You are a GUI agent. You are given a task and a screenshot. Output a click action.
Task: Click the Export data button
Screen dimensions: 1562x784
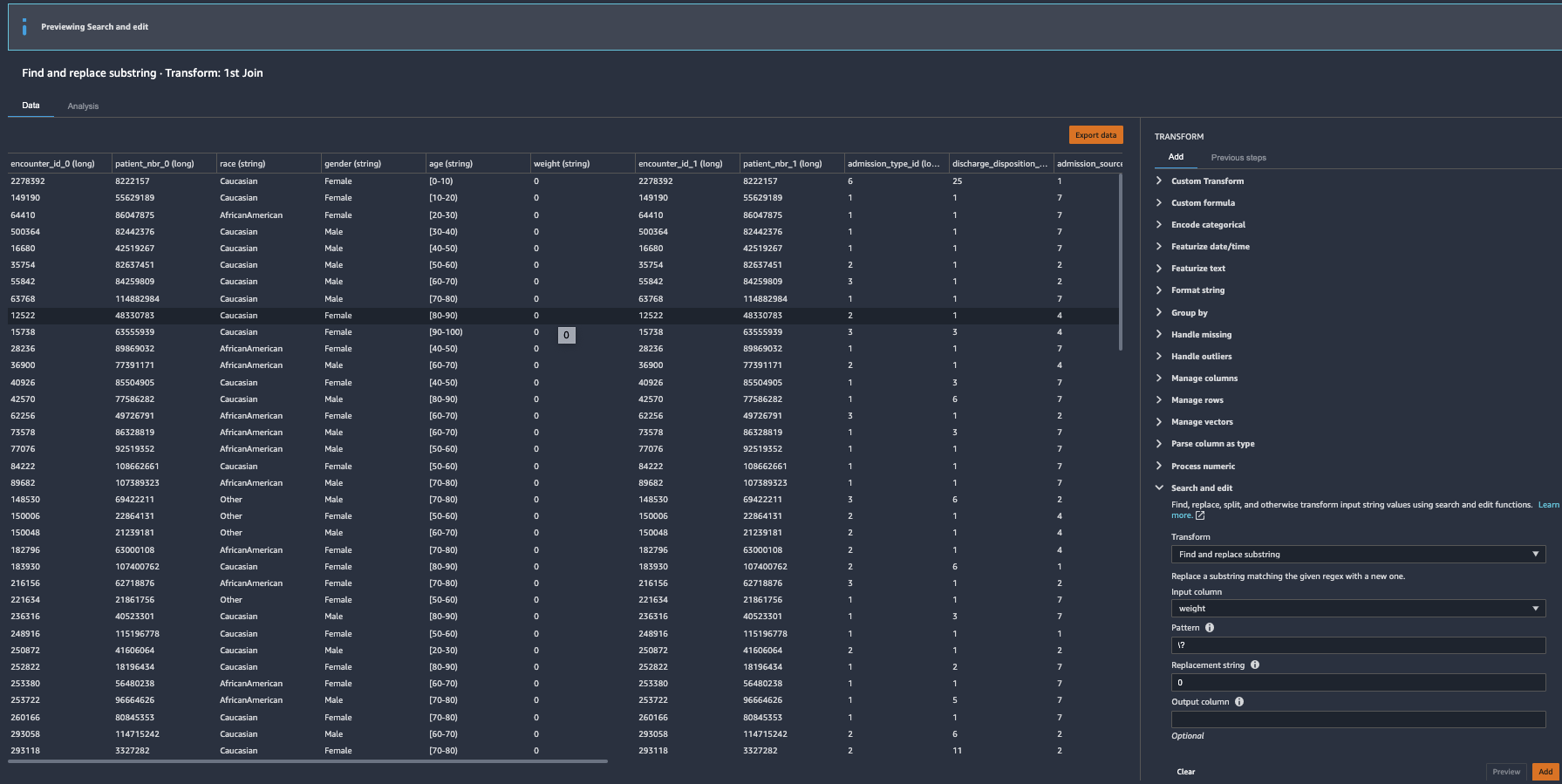click(x=1095, y=135)
